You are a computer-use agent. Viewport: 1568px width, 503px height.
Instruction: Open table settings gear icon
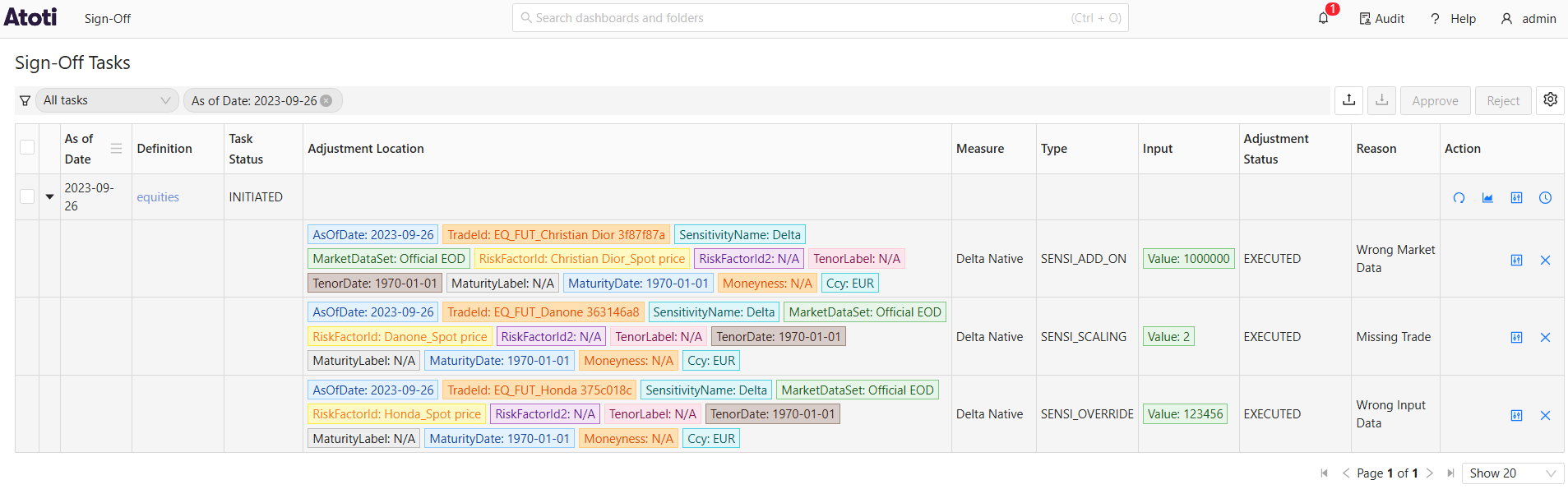[x=1550, y=100]
